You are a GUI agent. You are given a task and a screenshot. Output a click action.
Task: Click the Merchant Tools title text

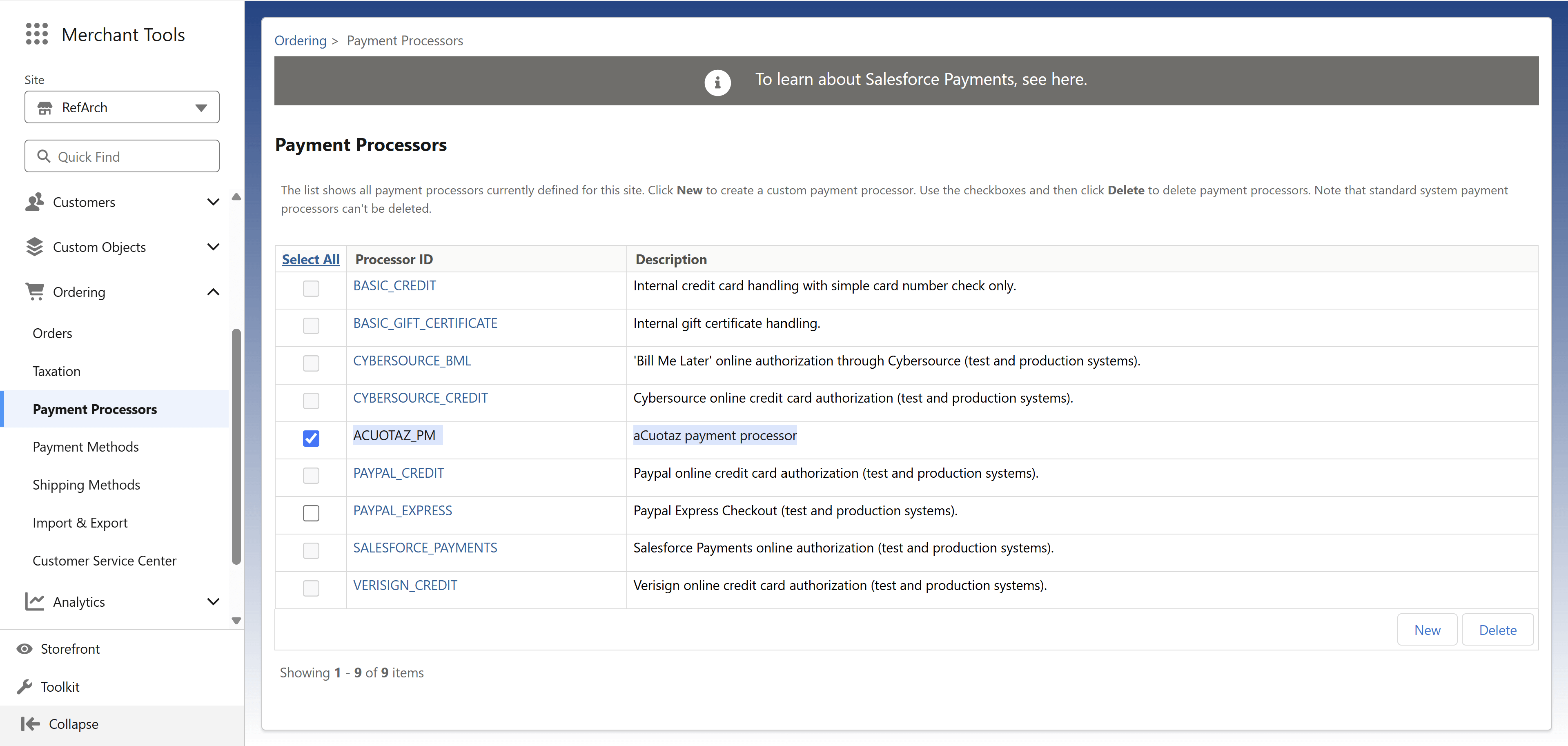click(124, 35)
